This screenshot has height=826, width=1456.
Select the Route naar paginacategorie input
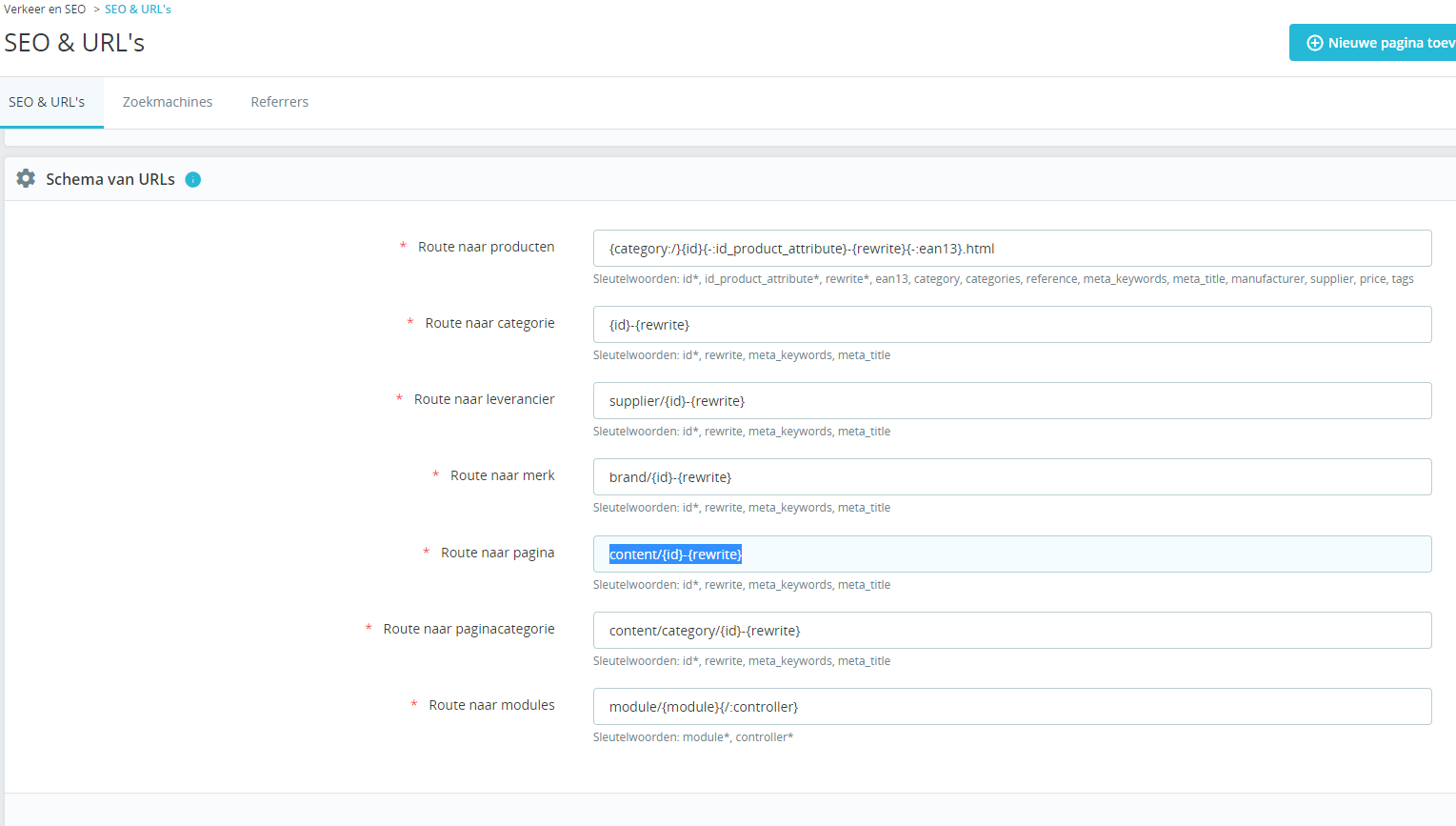pyautogui.click(x=1012, y=630)
